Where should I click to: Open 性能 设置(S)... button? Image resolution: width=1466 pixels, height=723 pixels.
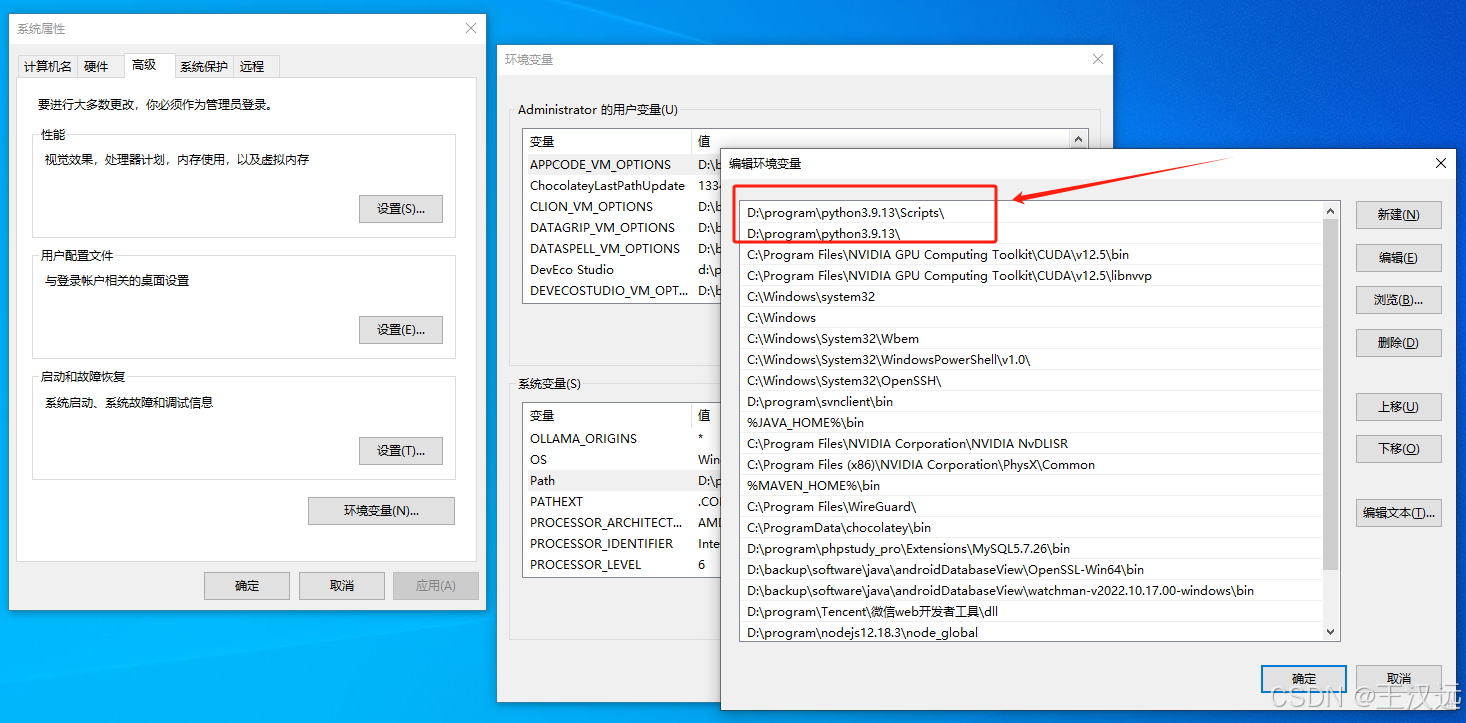point(401,209)
